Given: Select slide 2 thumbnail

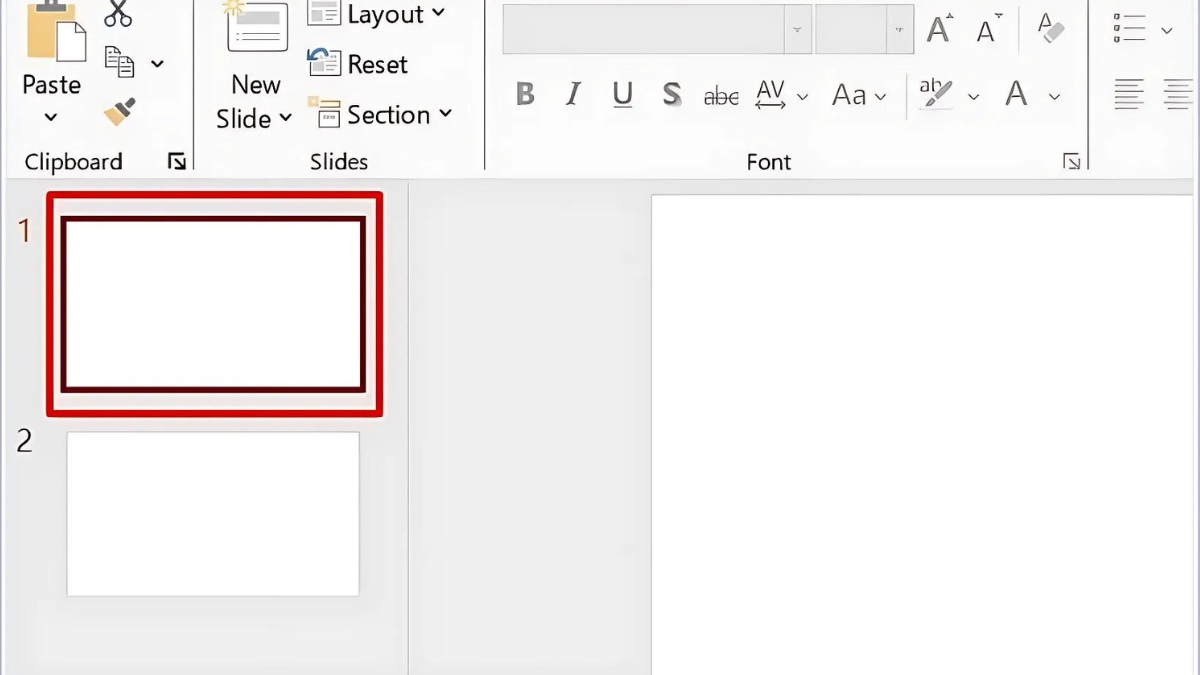Looking at the screenshot, I should click(x=213, y=514).
